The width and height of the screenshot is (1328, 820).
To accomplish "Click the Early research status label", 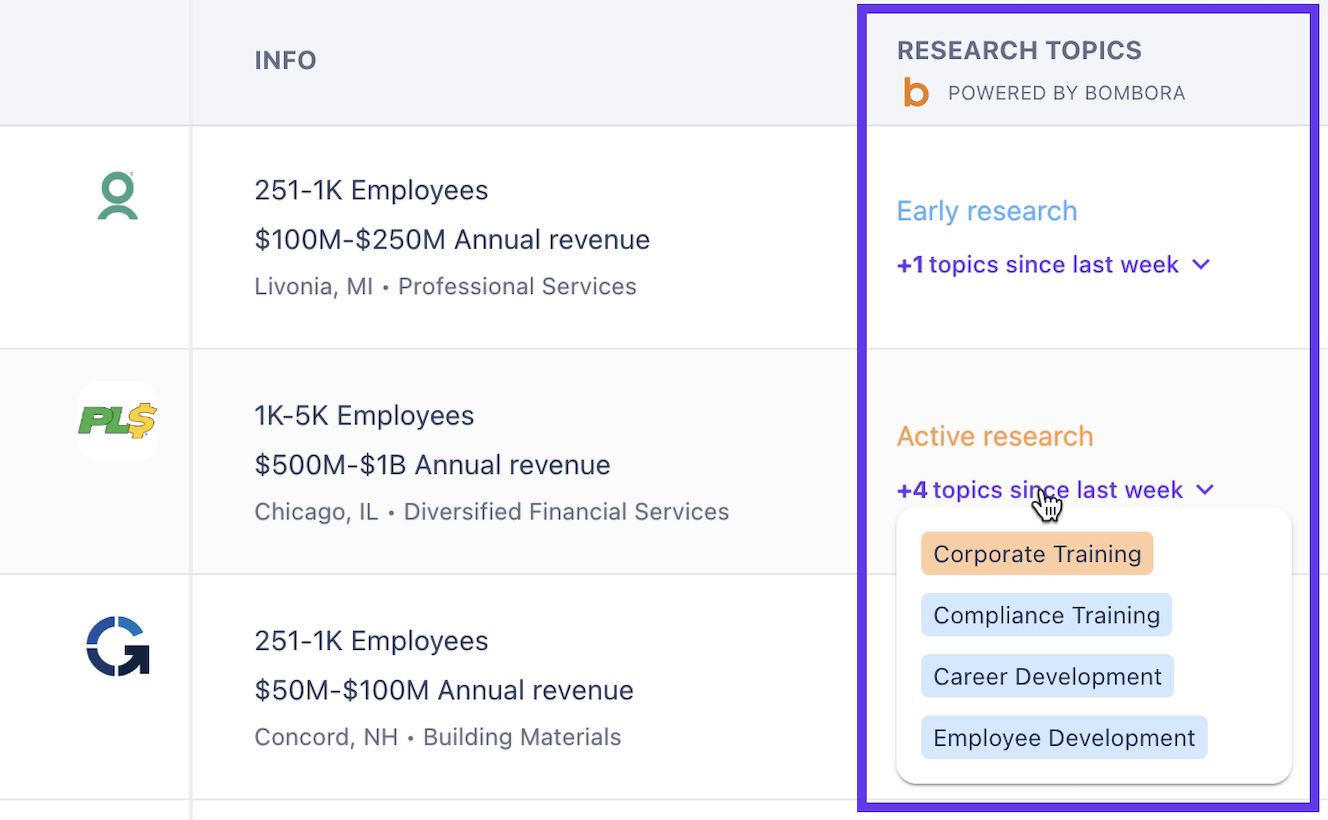I will coord(987,211).
